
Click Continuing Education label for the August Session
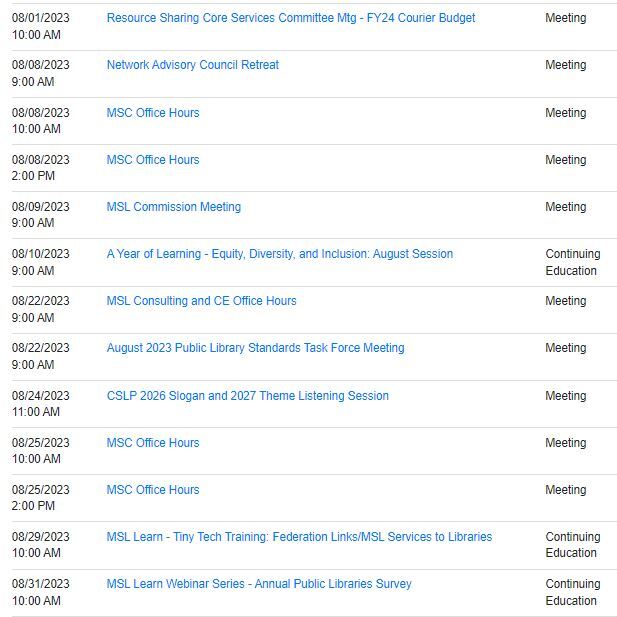click(572, 262)
